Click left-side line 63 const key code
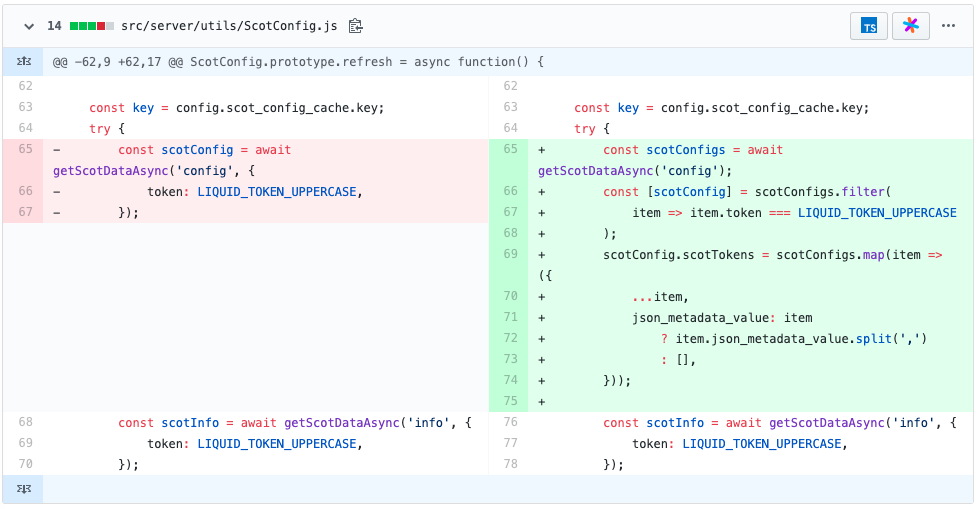 coord(236,108)
